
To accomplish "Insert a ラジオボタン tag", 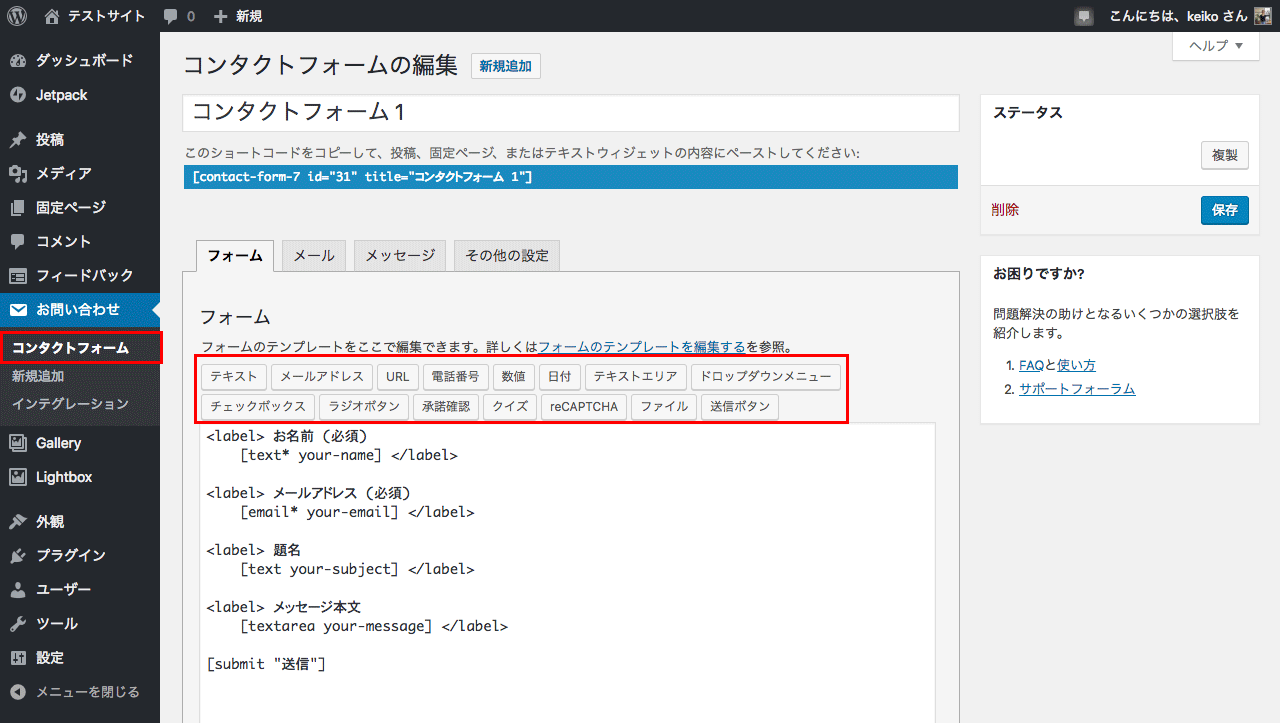I will pyautogui.click(x=364, y=407).
